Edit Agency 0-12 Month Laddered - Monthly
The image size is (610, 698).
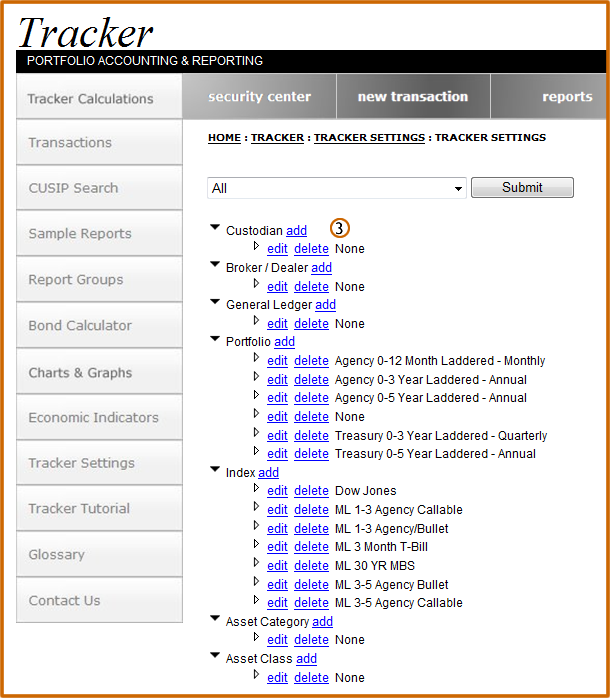click(277, 361)
